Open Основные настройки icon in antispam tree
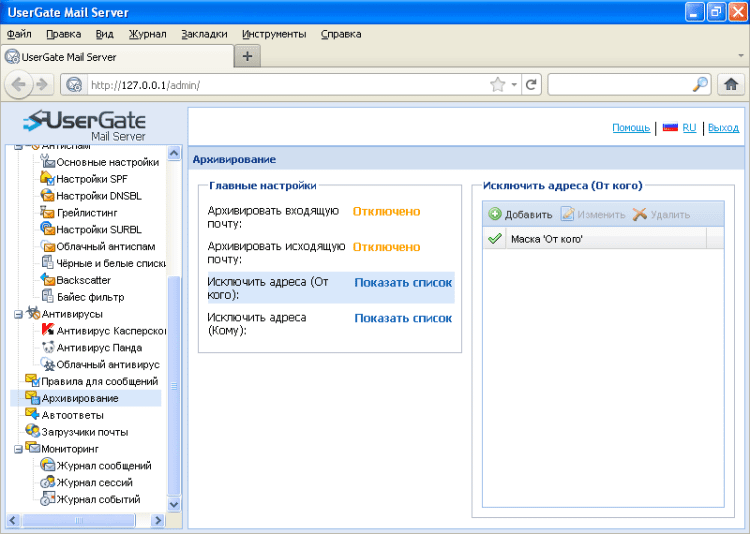Viewport: 750px width, 534px height. tap(47, 162)
